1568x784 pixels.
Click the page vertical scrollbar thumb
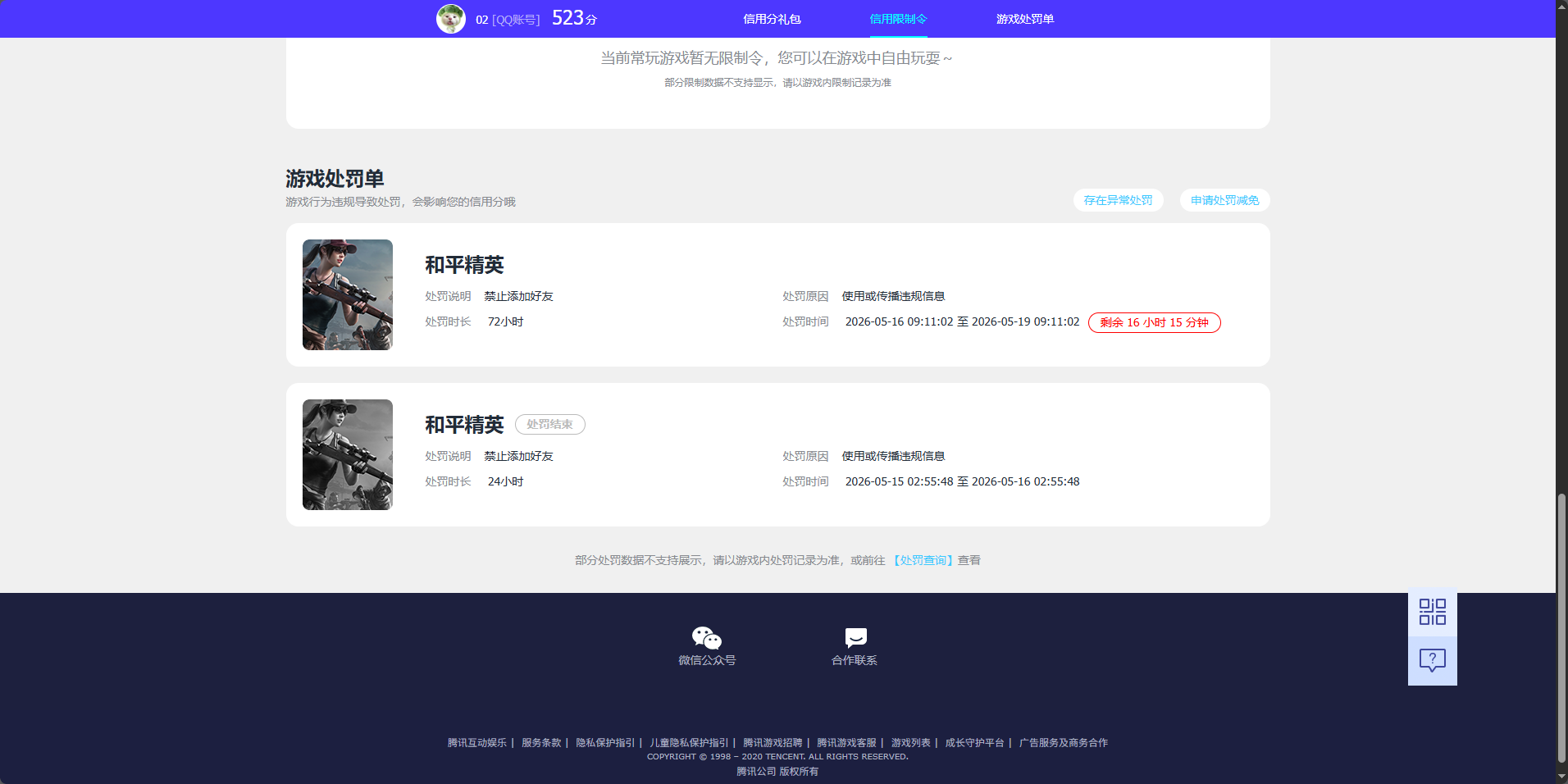[x=1561, y=628]
